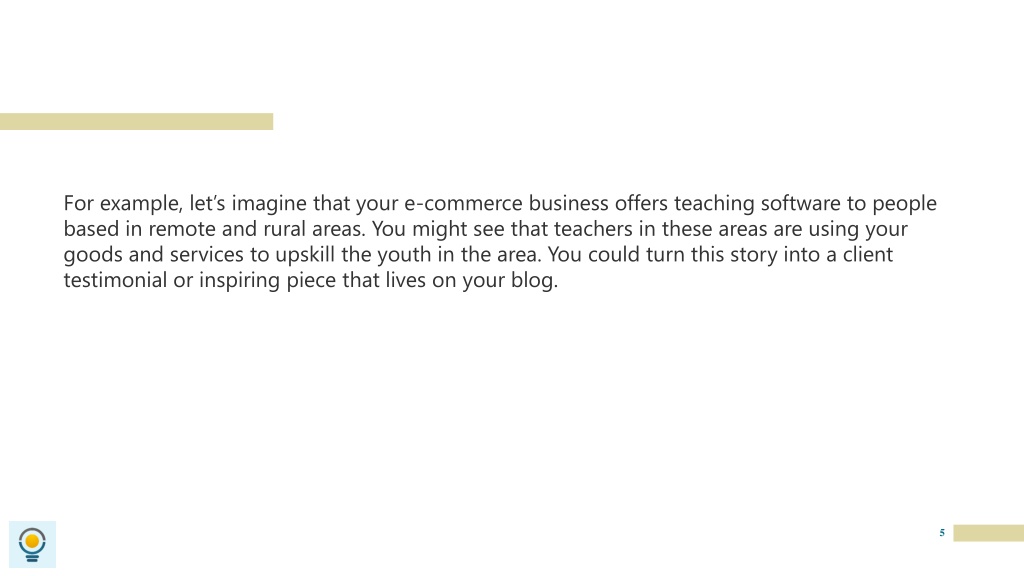
Task: Click the lightbulb logo icon
Action: 32,544
